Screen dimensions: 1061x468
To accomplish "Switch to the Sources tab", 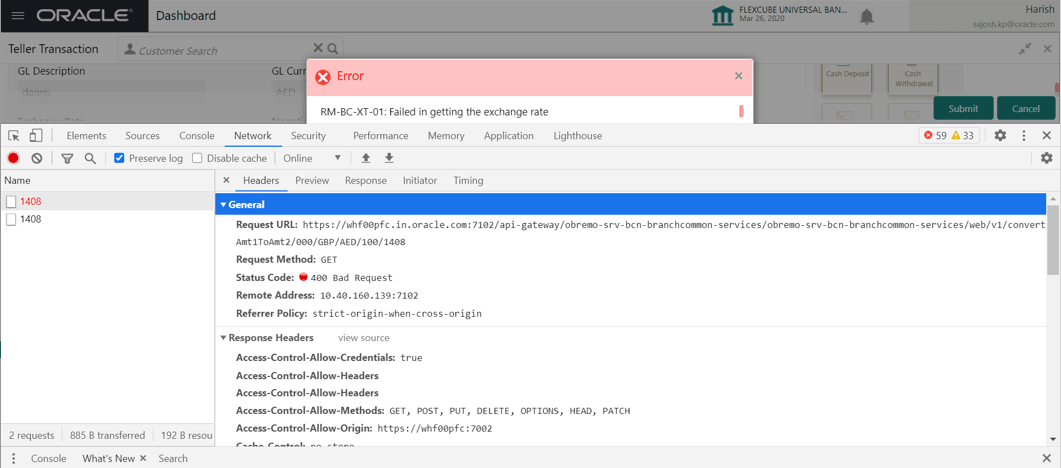I will tap(142, 135).
